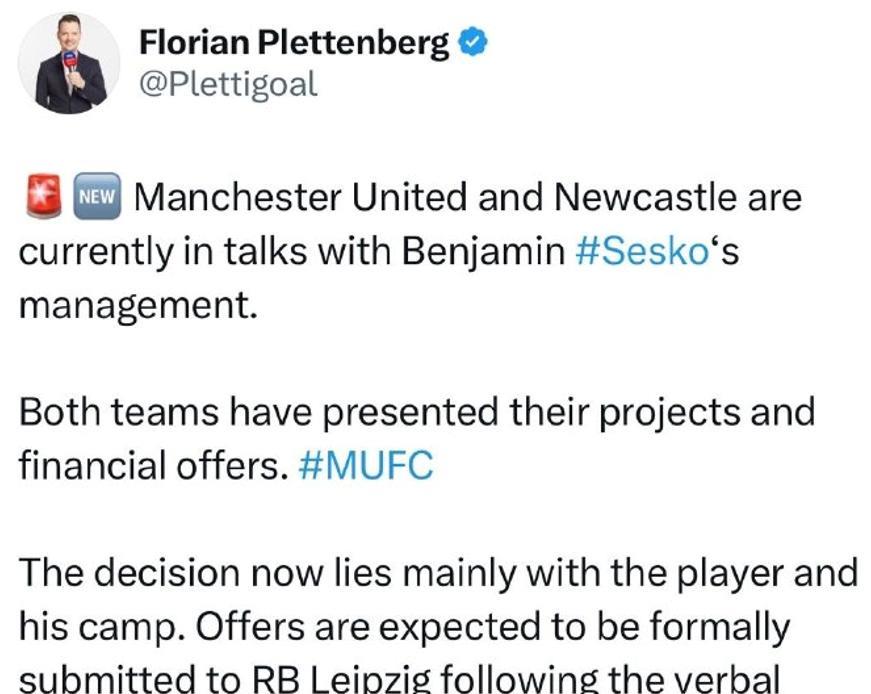Click the Florian Plettenberg display name
The height and width of the screenshot is (694, 871).
pos(293,42)
